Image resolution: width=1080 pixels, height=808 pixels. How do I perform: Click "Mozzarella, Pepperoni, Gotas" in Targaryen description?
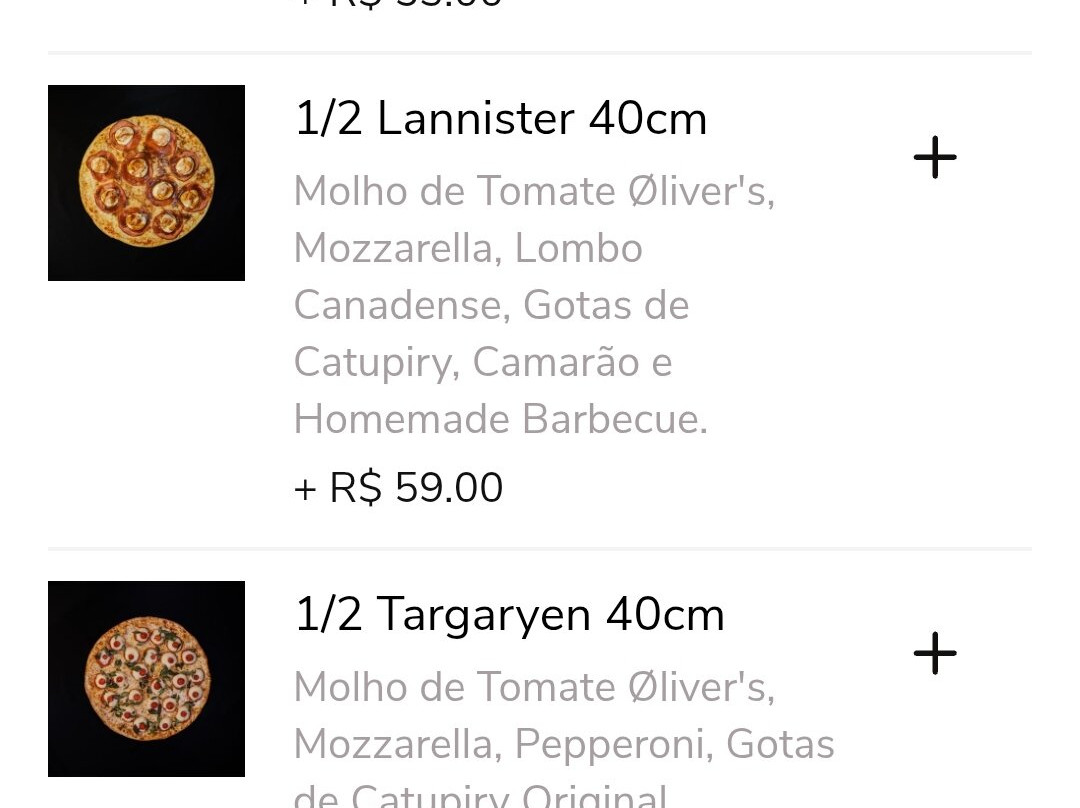564,744
